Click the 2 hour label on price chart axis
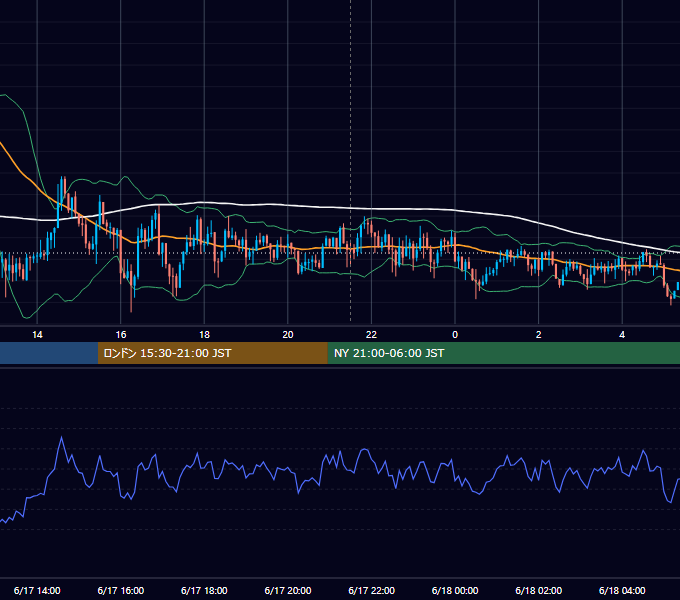680x600 pixels. 539,335
